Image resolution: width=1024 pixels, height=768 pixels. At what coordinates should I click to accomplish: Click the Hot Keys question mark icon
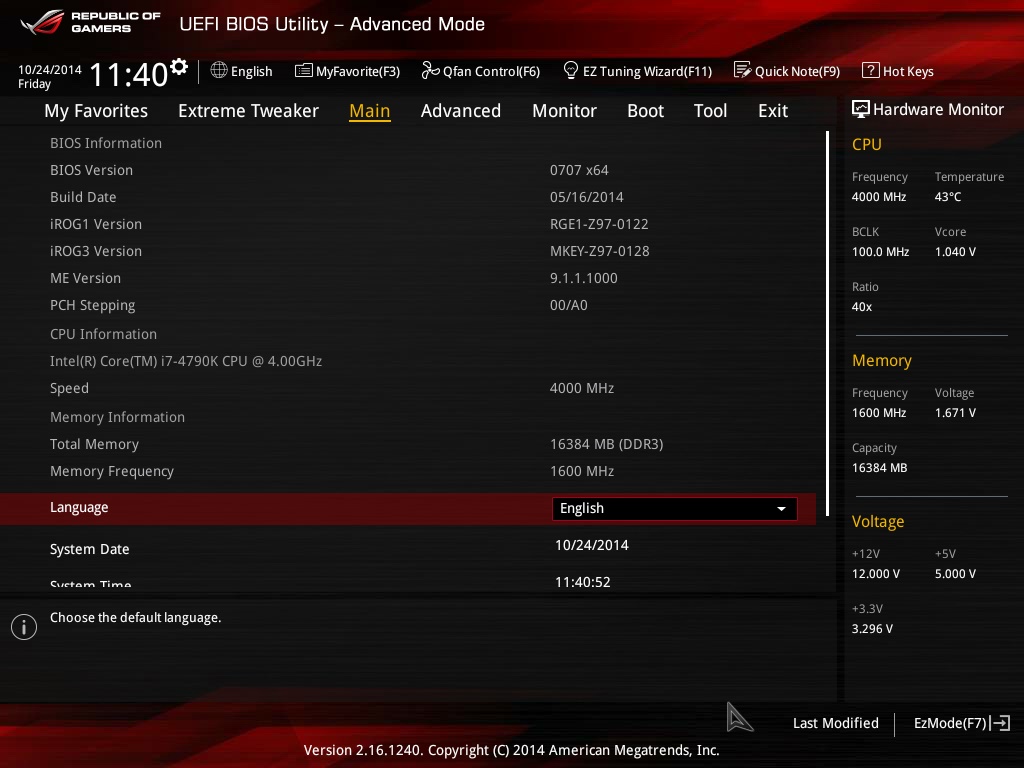pyautogui.click(x=870, y=70)
